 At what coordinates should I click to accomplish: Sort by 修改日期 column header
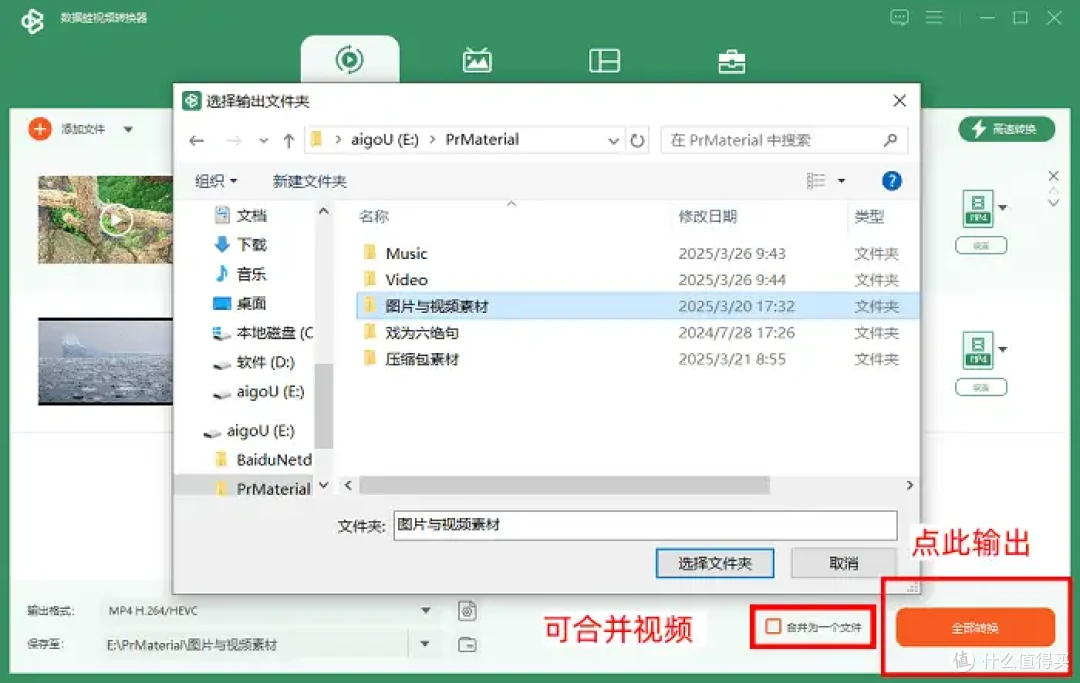[707, 216]
